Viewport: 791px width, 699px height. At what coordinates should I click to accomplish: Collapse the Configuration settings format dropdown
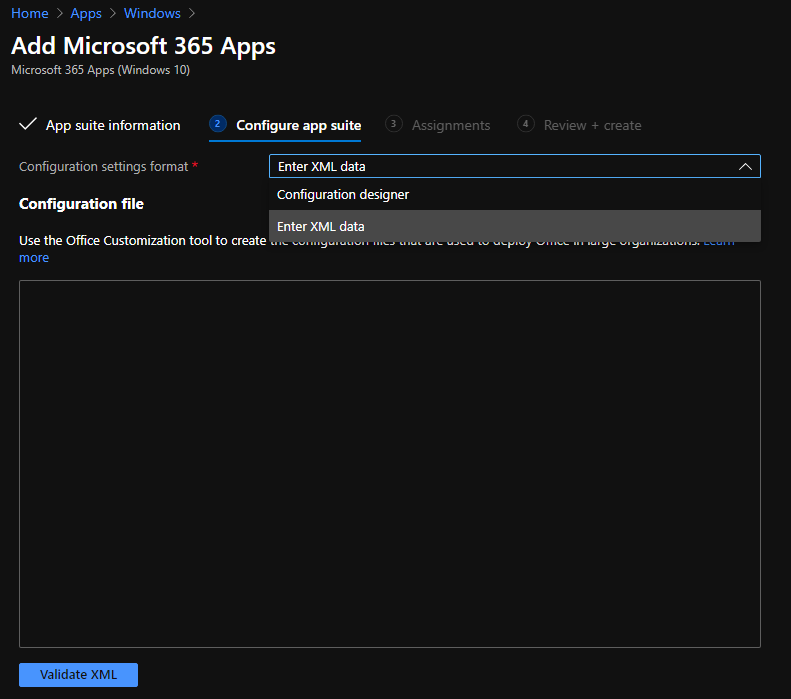tap(515, 166)
